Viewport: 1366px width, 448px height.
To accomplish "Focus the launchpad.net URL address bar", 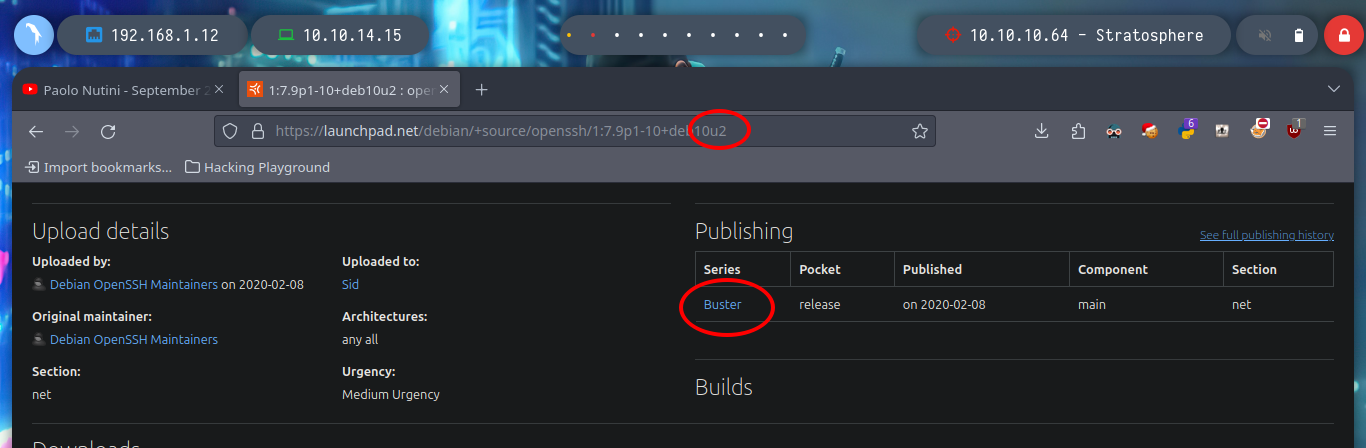I will (x=575, y=131).
